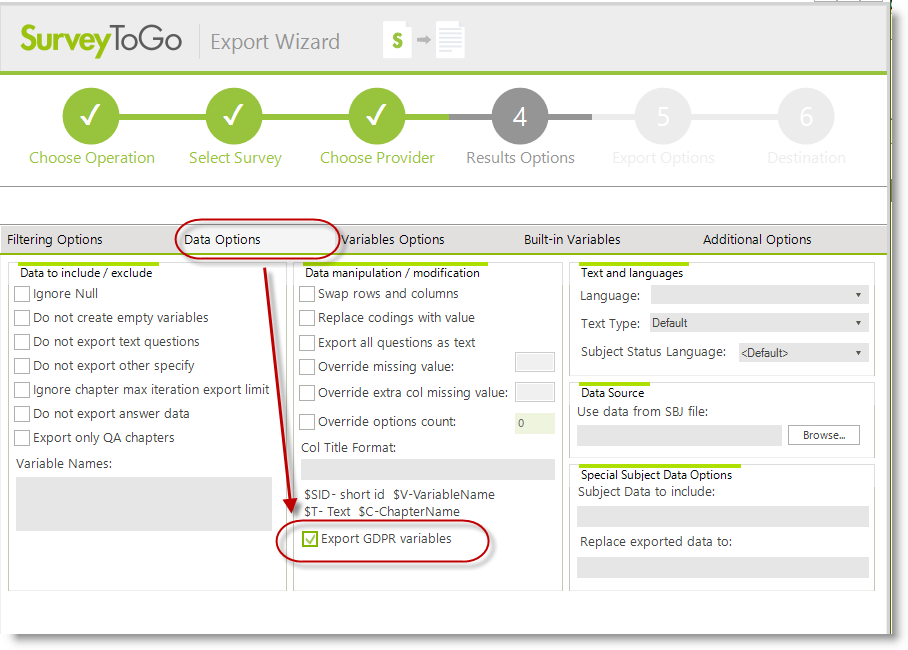Viewport: 908px width, 650px height.
Task: Check Export only QA chapters
Action: pos(22,437)
